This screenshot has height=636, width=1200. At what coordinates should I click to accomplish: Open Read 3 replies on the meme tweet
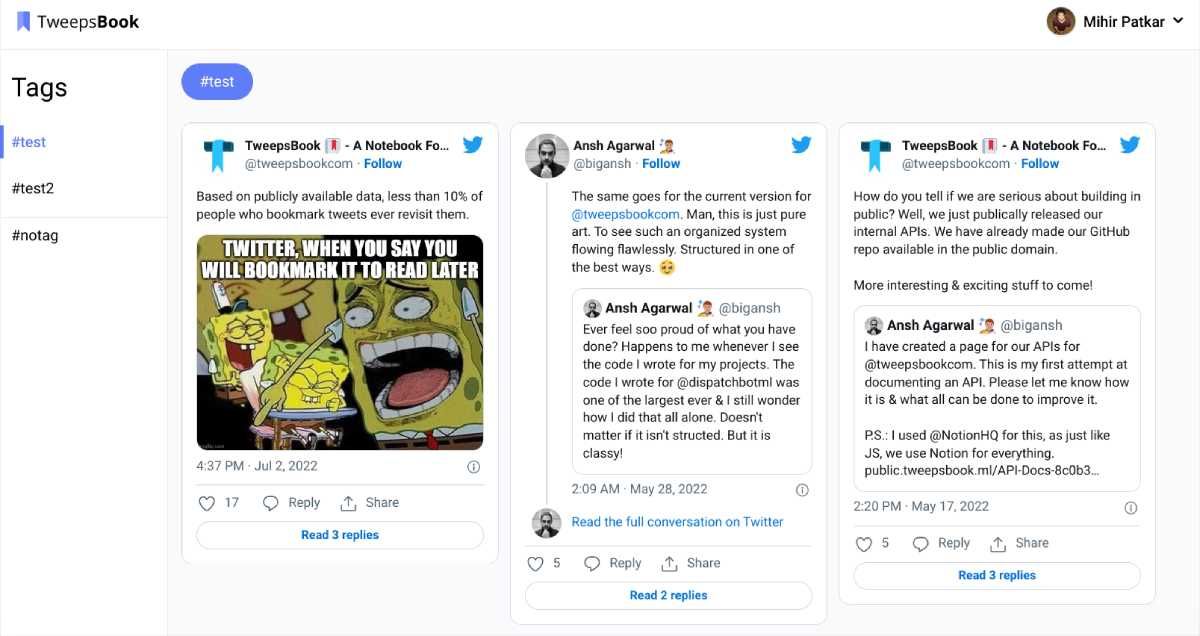coord(340,535)
